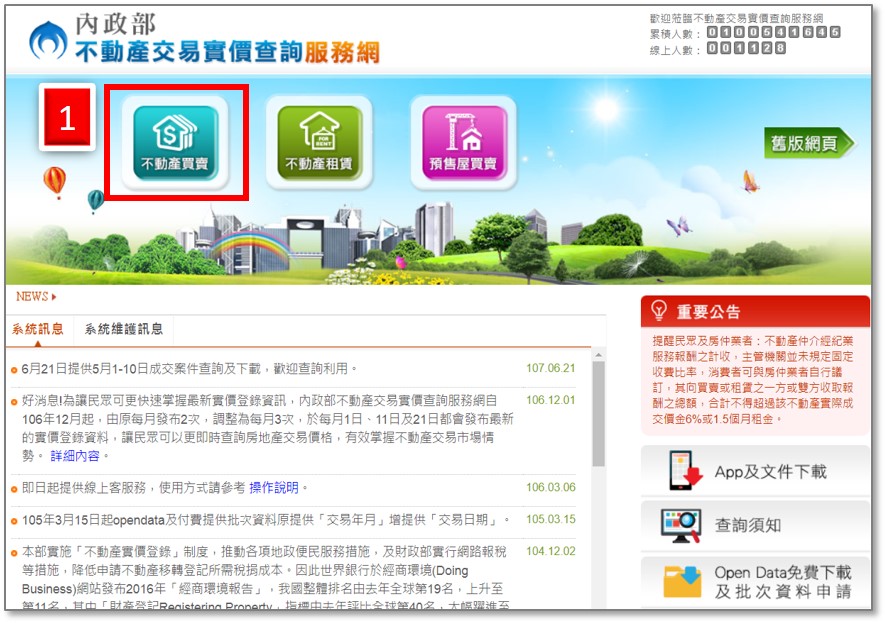The height and width of the screenshot is (624, 886).
Task: Click the 104.12.02 news date
Action: [550, 551]
